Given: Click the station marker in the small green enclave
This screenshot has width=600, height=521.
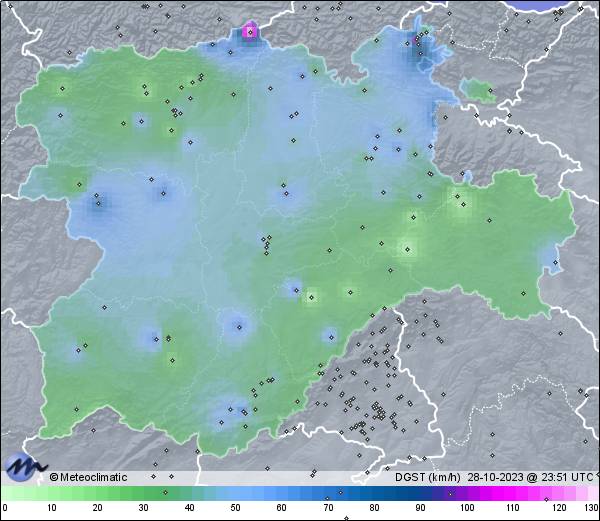Looking at the screenshot, I should point(490,91).
